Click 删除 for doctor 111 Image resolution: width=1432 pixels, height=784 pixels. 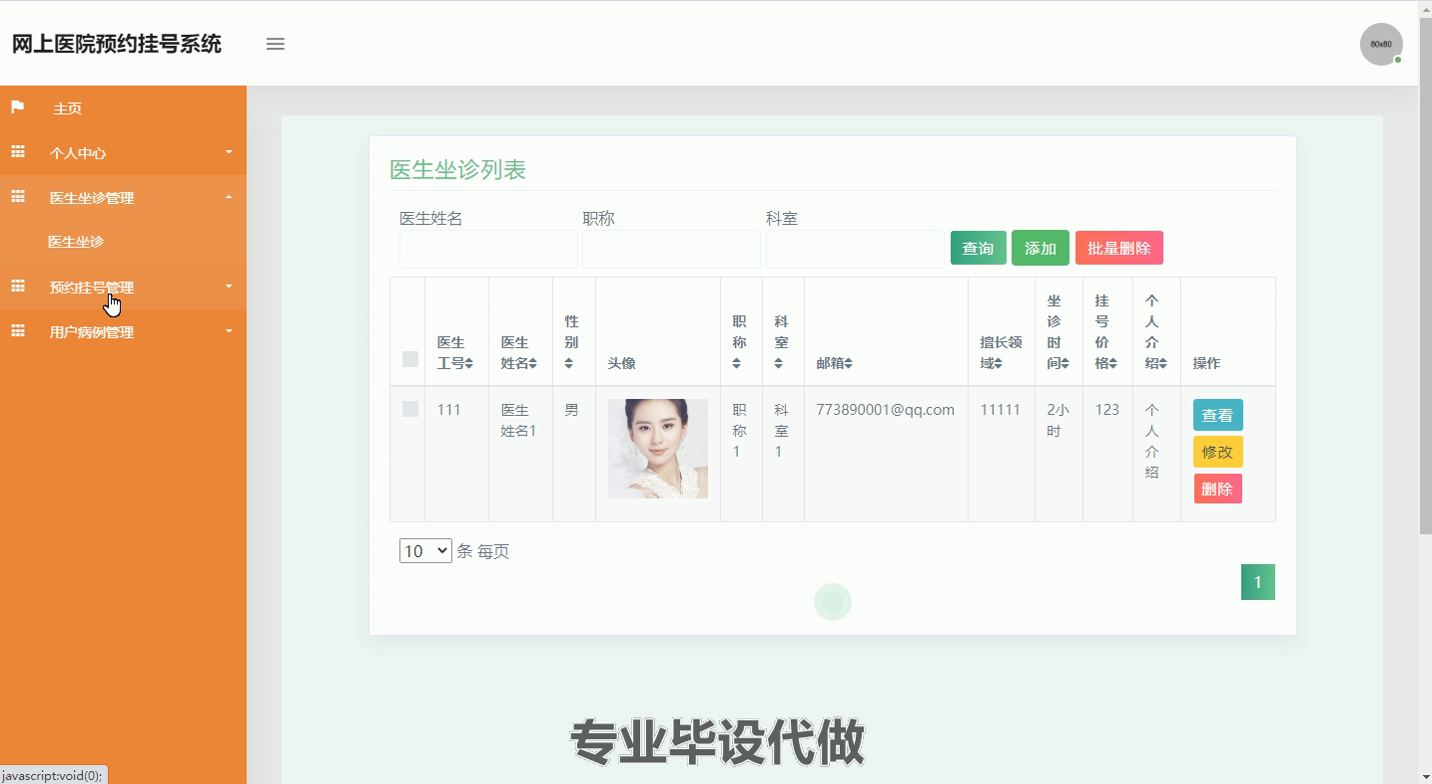(1217, 489)
